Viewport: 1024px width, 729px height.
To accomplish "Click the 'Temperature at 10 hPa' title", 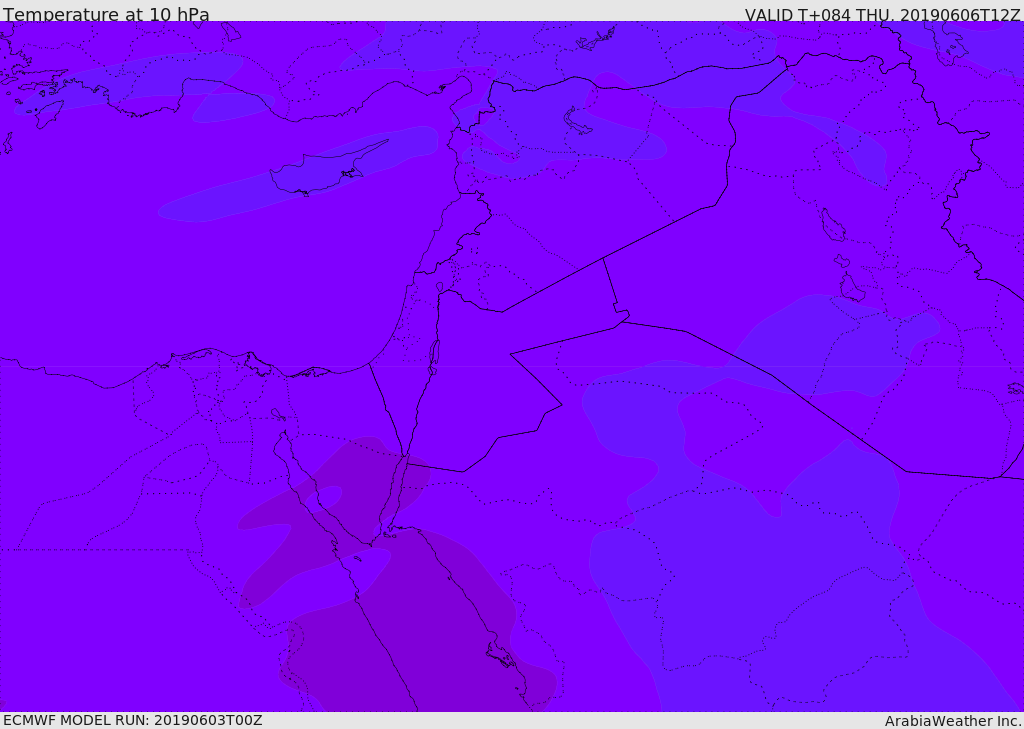I will pos(106,14).
